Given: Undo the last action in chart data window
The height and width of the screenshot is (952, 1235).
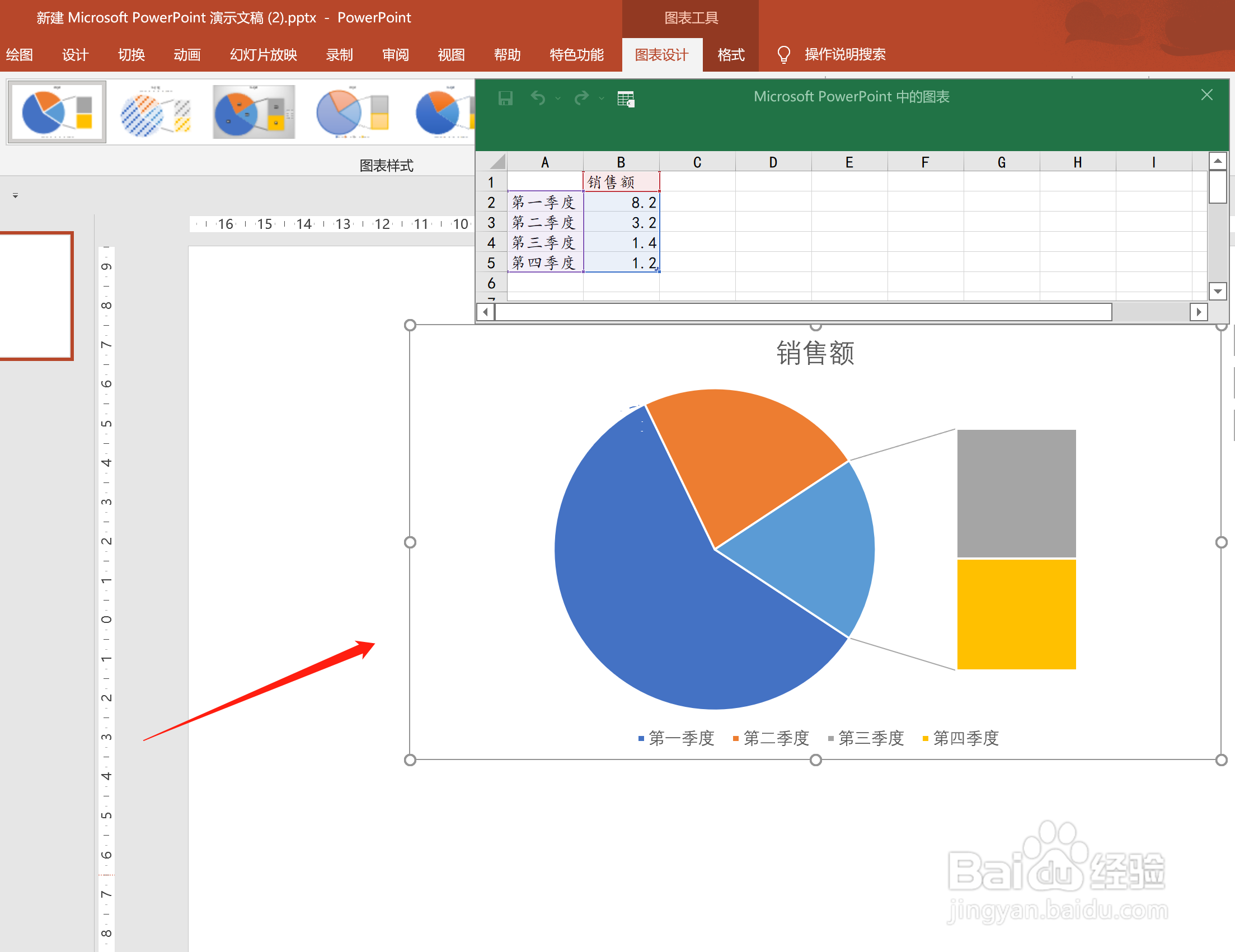Looking at the screenshot, I should click(x=538, y=99).
